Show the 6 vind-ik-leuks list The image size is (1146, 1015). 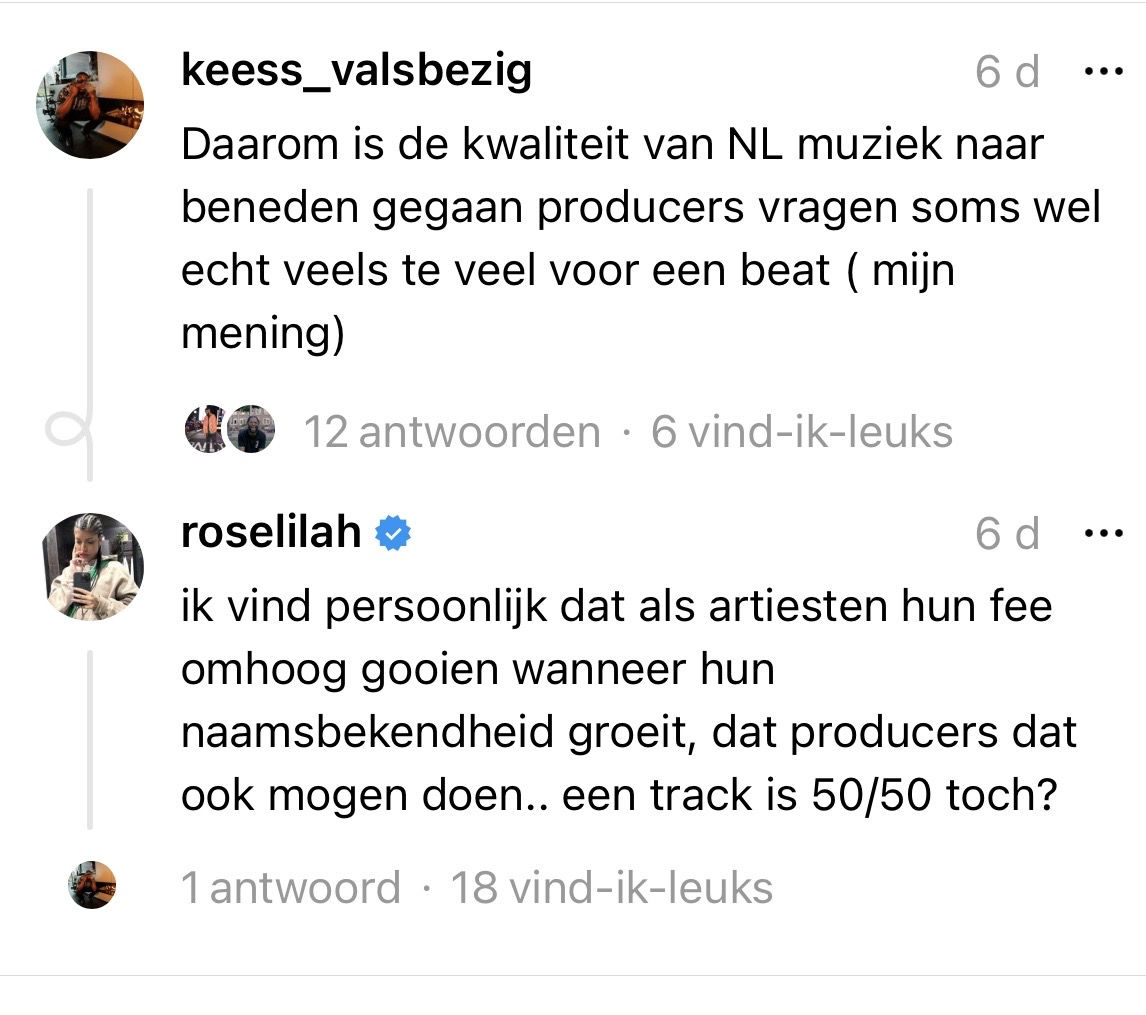click(x=801, y=432)
